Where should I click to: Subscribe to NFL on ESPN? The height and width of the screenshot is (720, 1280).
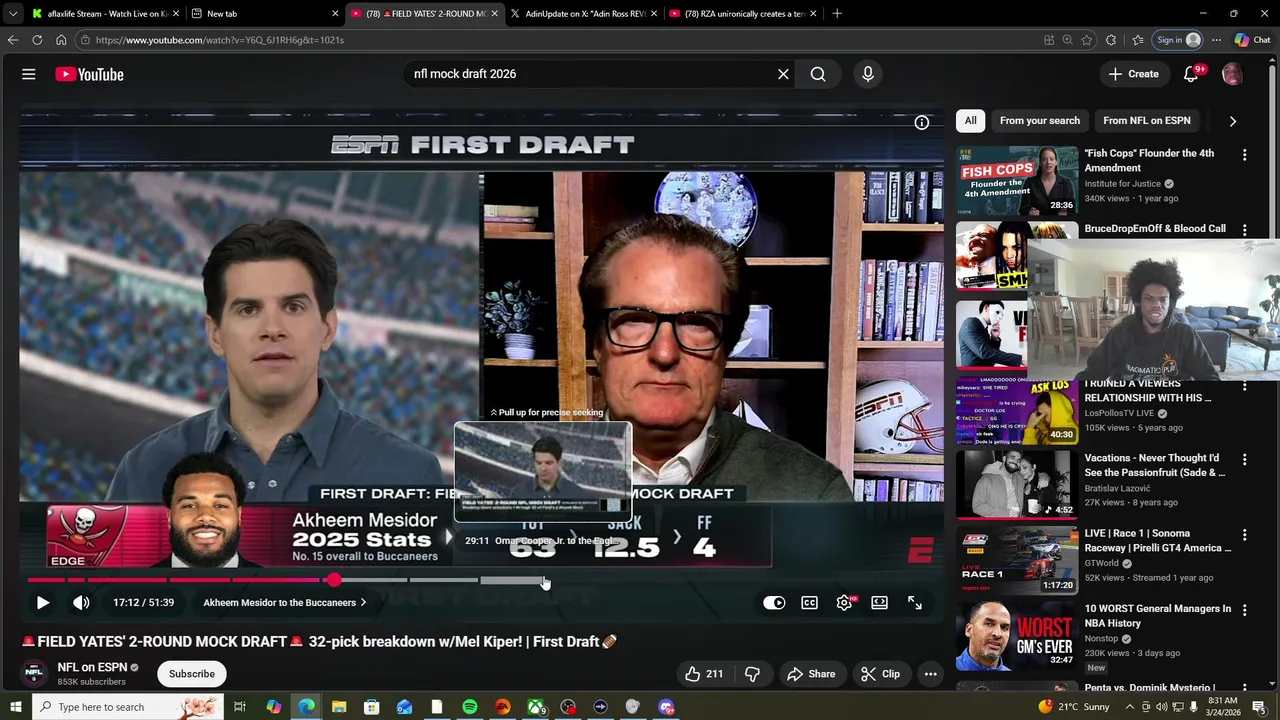(192, 674)
